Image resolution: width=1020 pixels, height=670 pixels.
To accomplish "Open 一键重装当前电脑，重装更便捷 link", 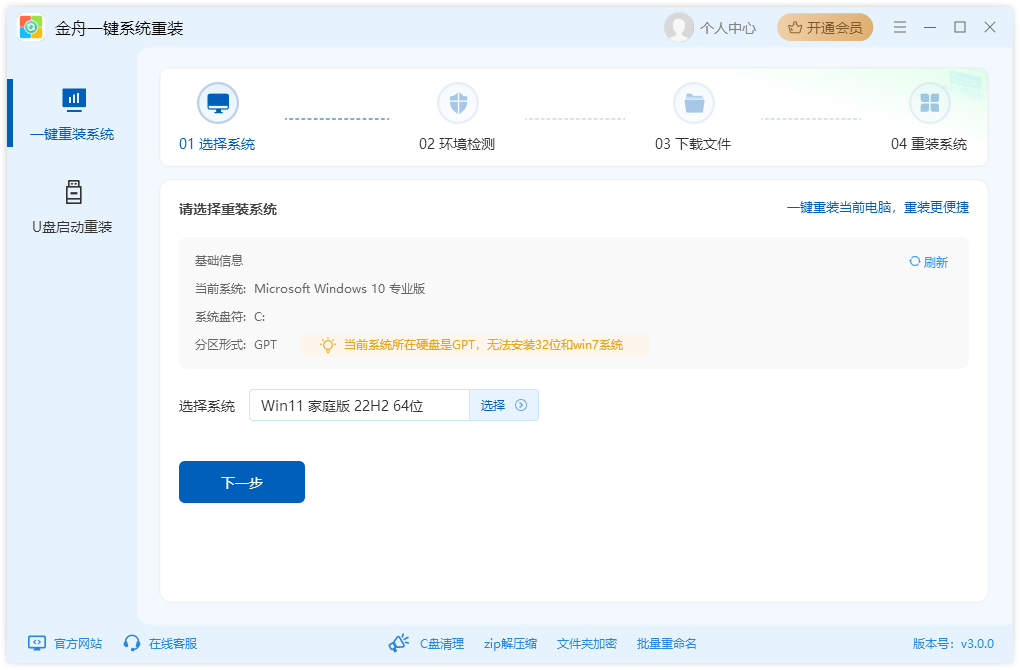I will pos(878,208).
